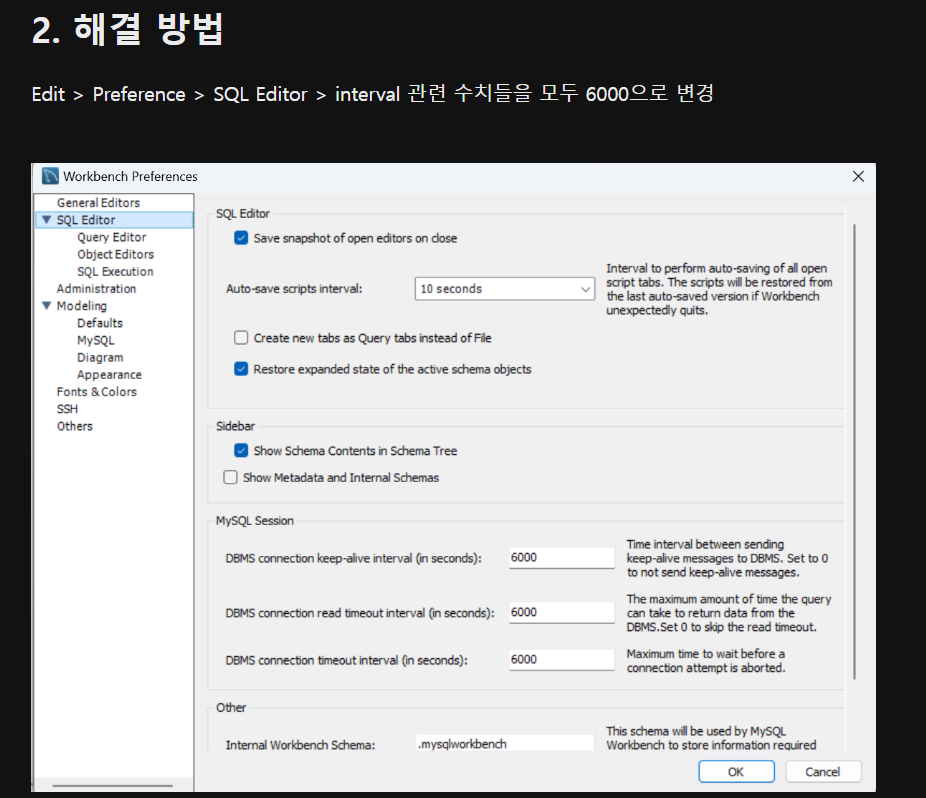The height and width of the screenshot is (798, 926).
Task: Click the horizontal scrollbar under the sidebar tree
Action: (112, 786)
